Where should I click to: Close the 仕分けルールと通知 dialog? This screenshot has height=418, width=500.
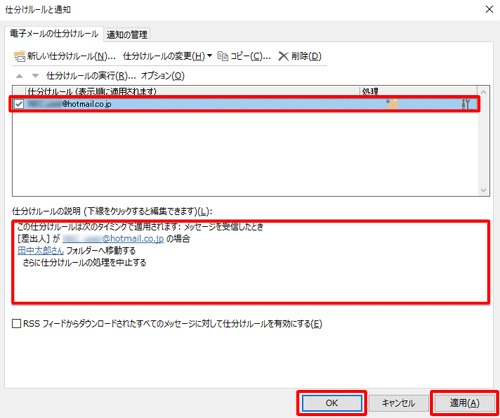click(489, 9)
